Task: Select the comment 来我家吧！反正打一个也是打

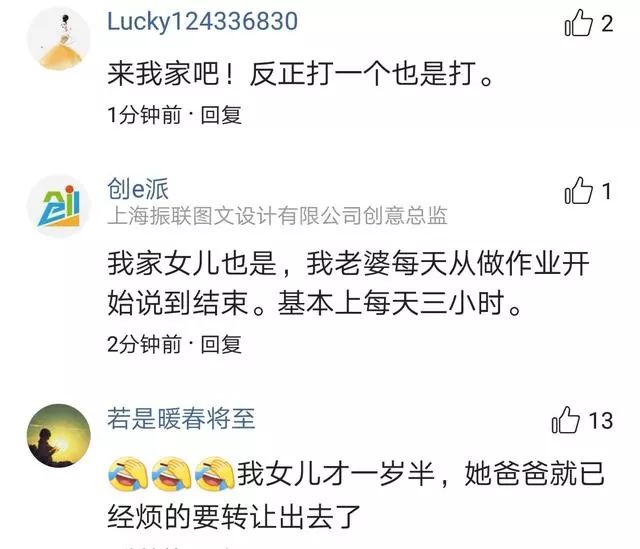Action: [x=300, y=74]
